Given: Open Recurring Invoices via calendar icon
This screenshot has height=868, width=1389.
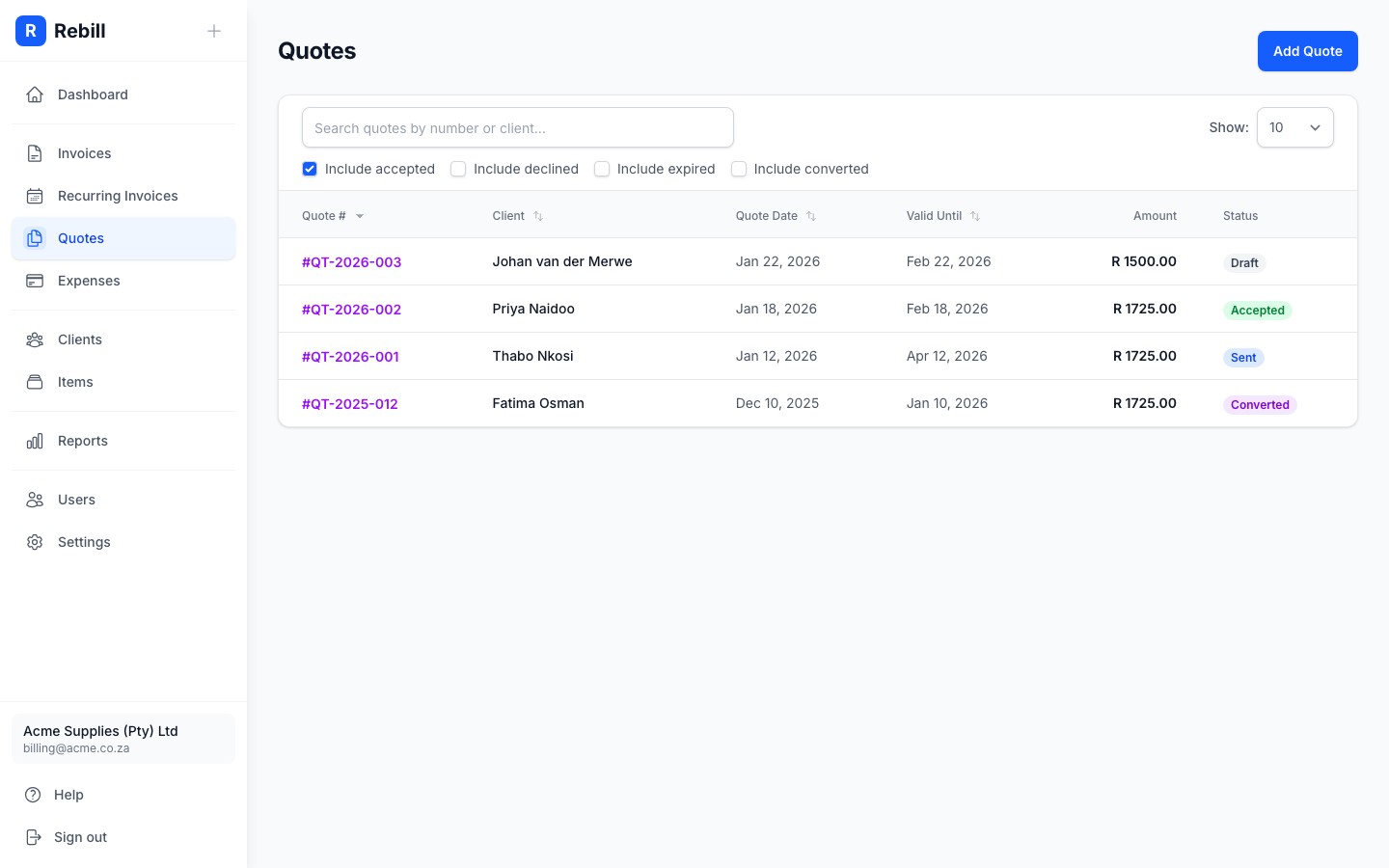Looking at the screenshot, I should [35, 195].
